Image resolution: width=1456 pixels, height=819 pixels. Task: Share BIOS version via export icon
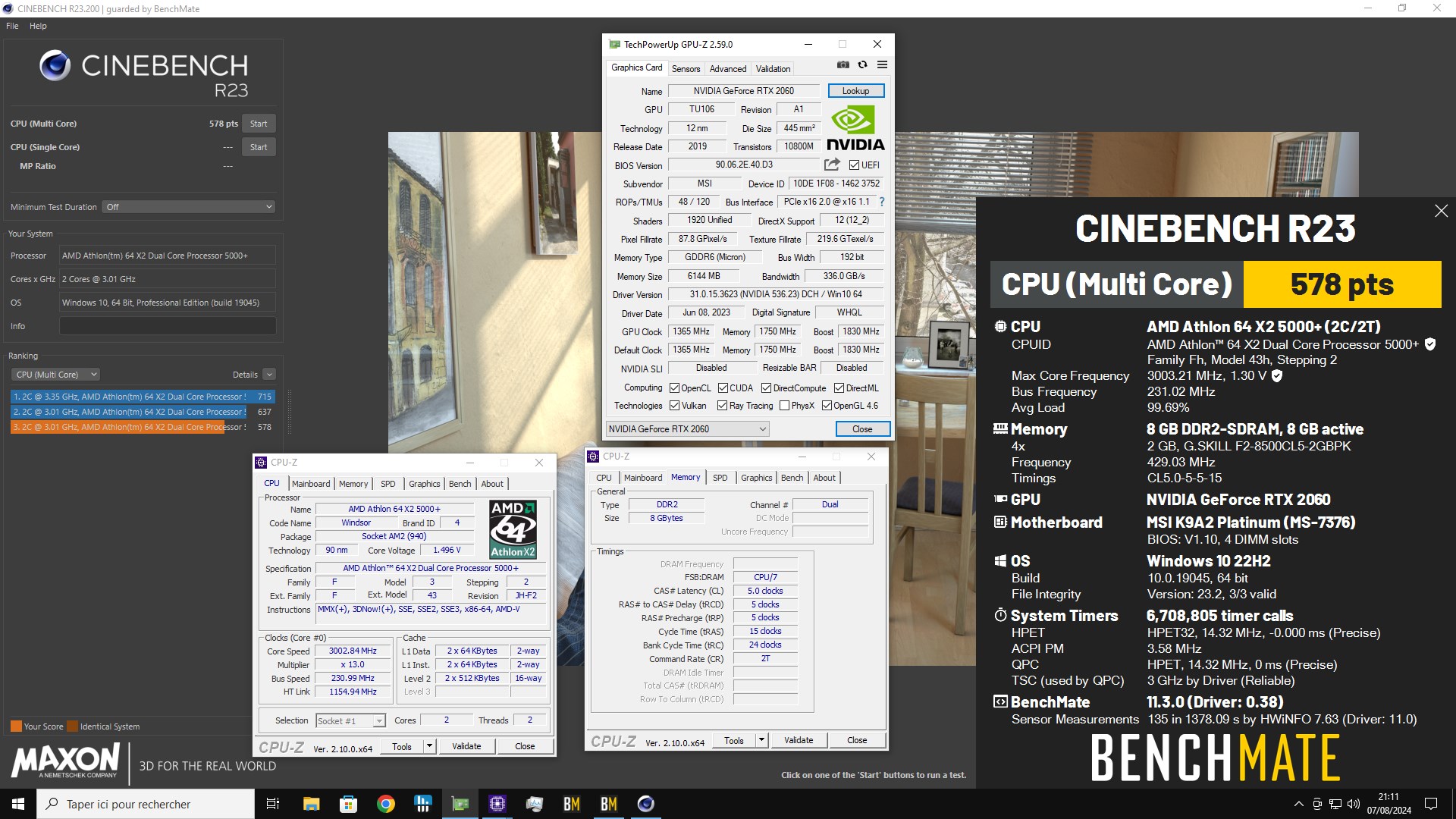(832, 165)
